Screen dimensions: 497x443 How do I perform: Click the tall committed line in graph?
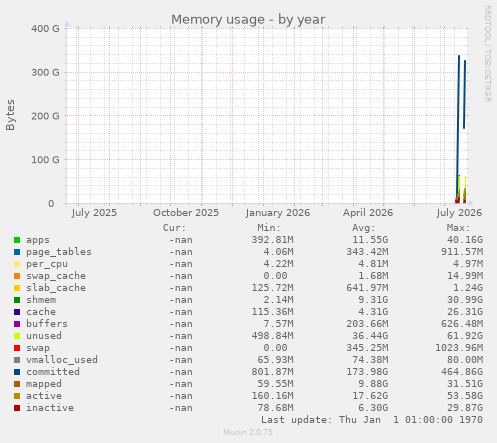pos(458,127)
